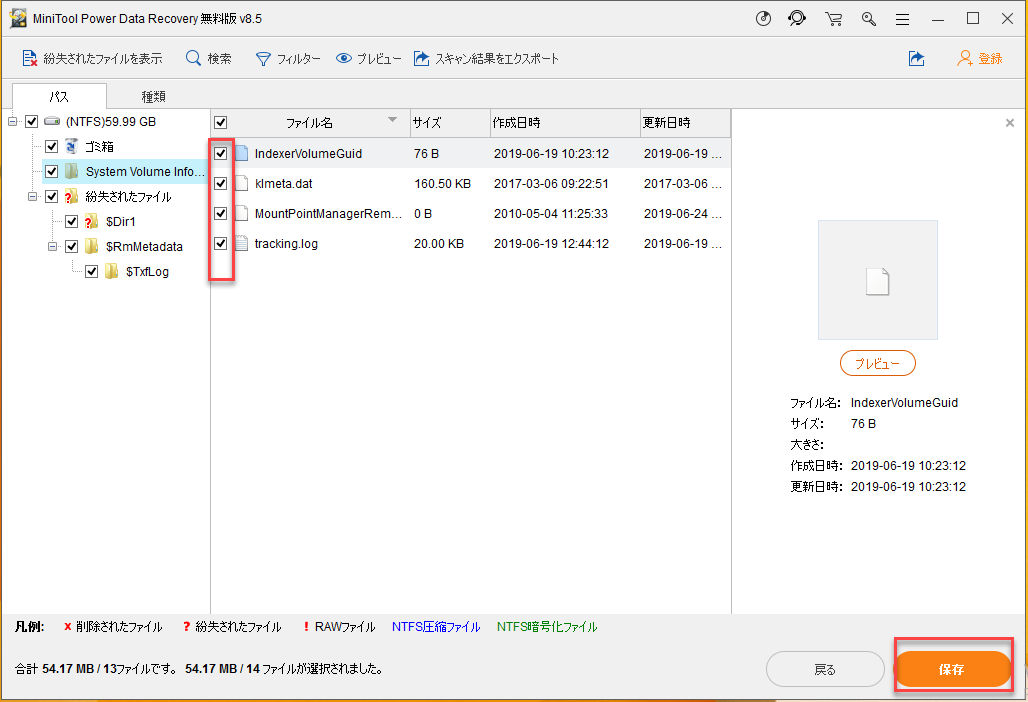Screen dimensions: 1028x702
Task: Open the フィルター filter tool
Action: (288, 58)
